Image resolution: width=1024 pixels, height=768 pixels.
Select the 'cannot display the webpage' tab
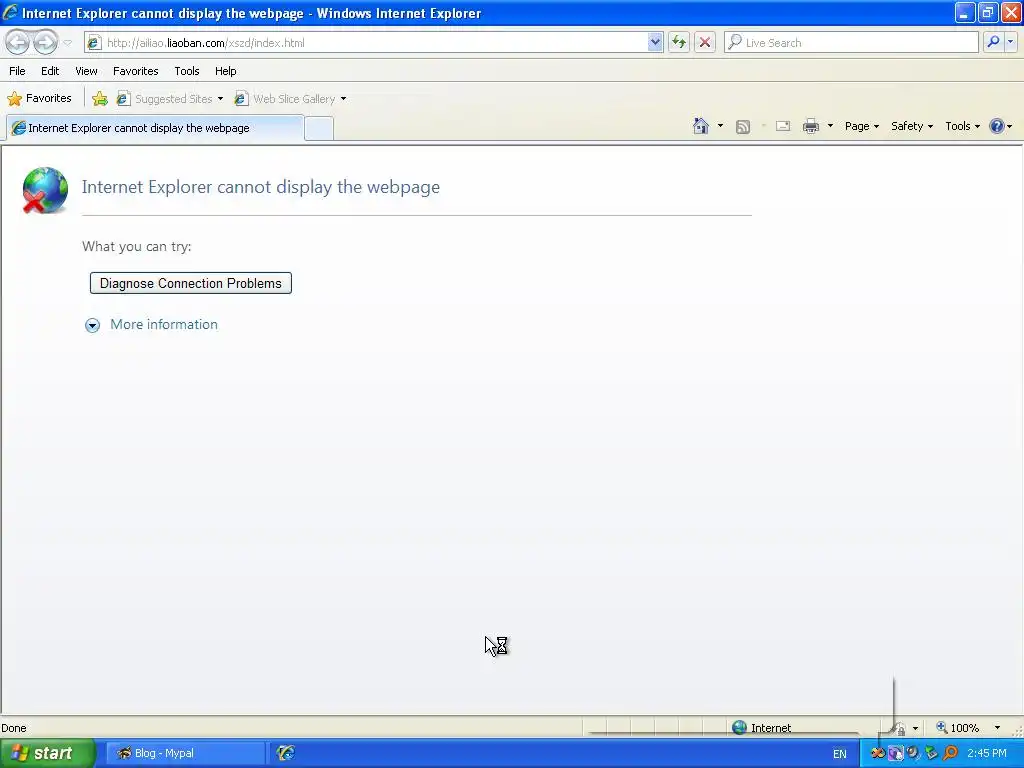point(155,128)
